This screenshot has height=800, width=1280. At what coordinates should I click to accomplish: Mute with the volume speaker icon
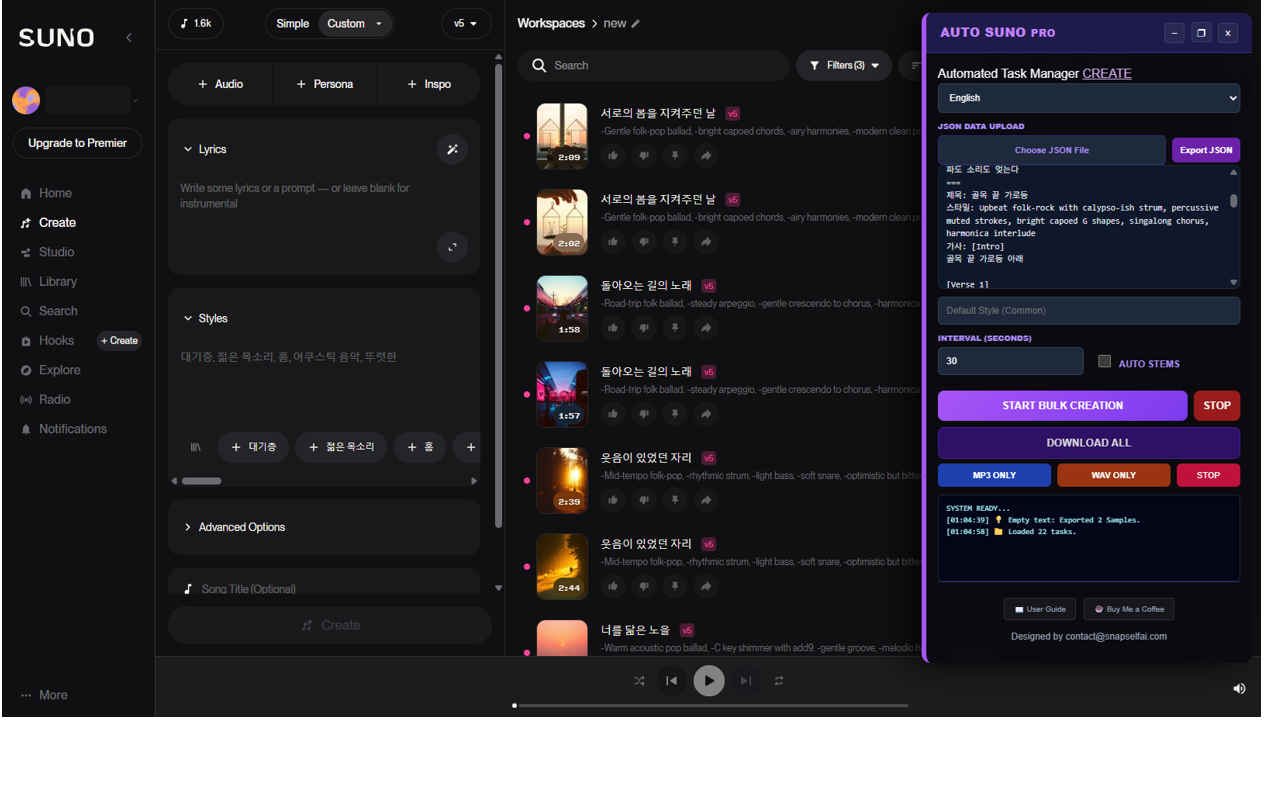1239,688
